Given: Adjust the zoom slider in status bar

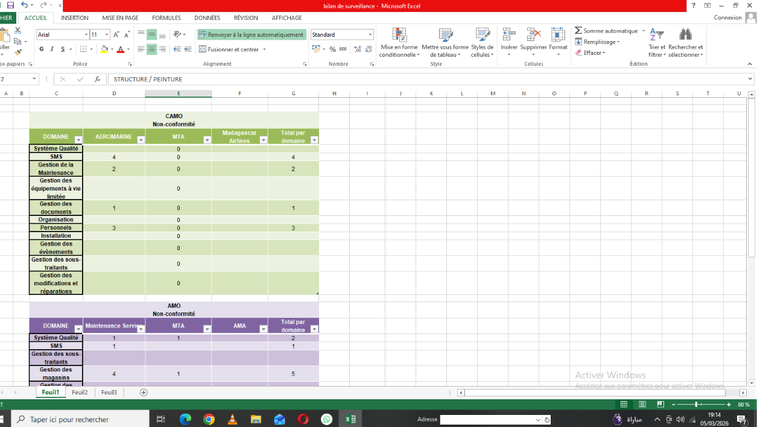Looking at the screenshot, I should (x=697, y=404).
